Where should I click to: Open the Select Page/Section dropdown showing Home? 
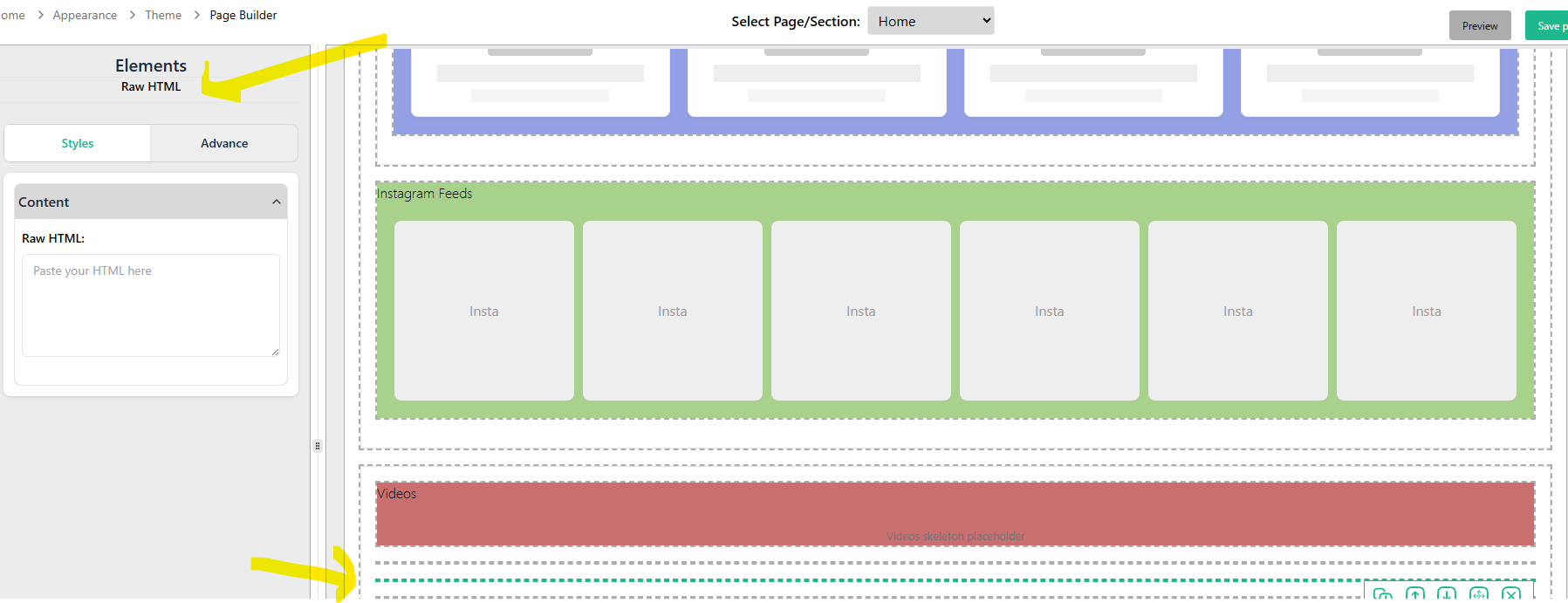[931, 21]
